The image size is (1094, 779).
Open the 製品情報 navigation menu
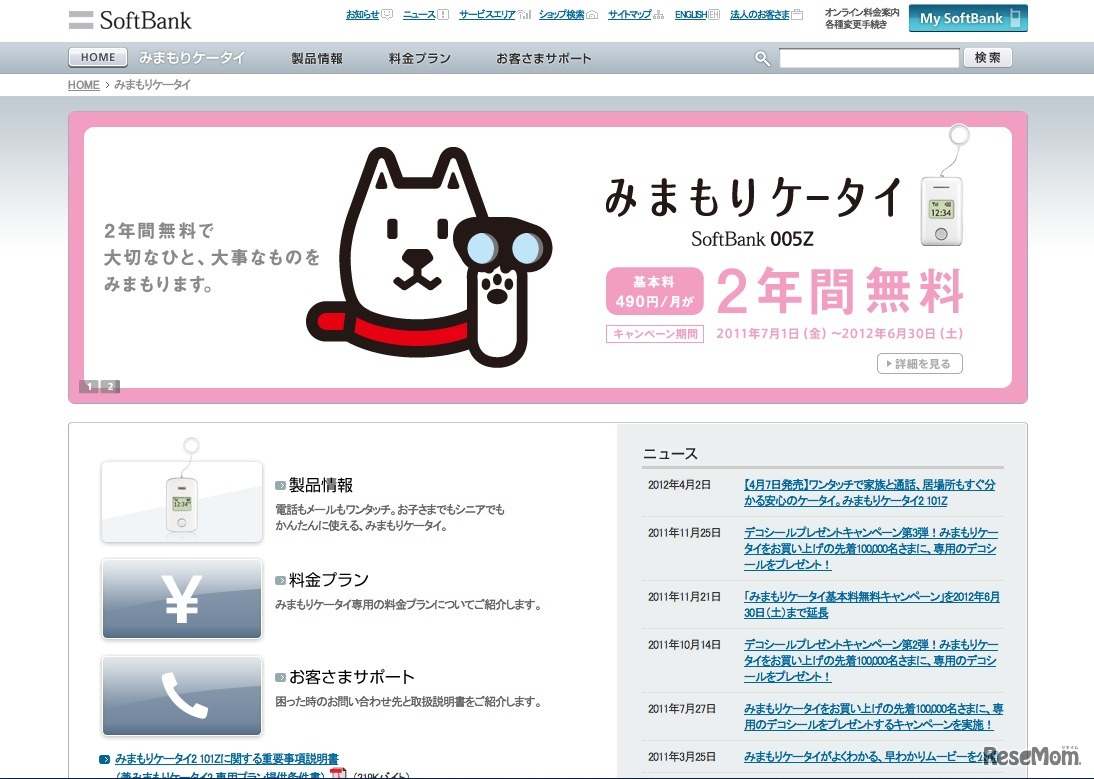click(x=317, y=58)
